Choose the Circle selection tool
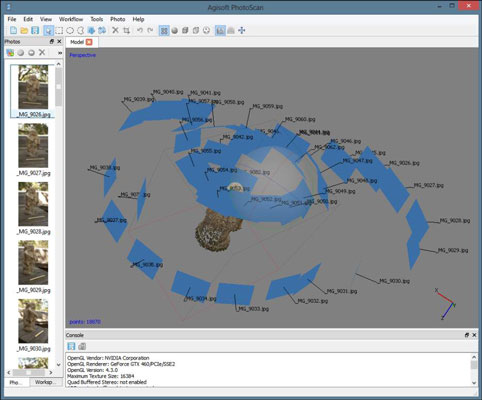 (70, 31)
